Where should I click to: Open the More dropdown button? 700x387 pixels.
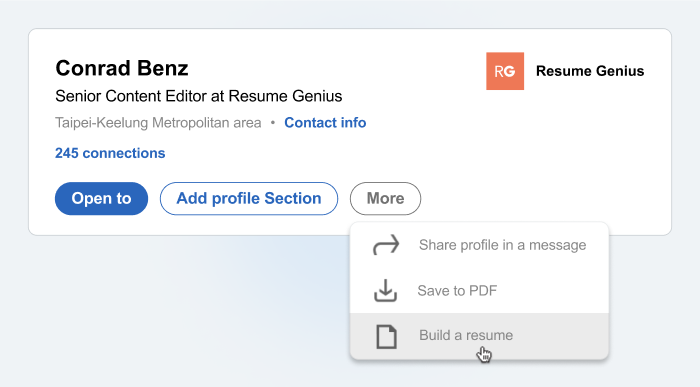385,198
